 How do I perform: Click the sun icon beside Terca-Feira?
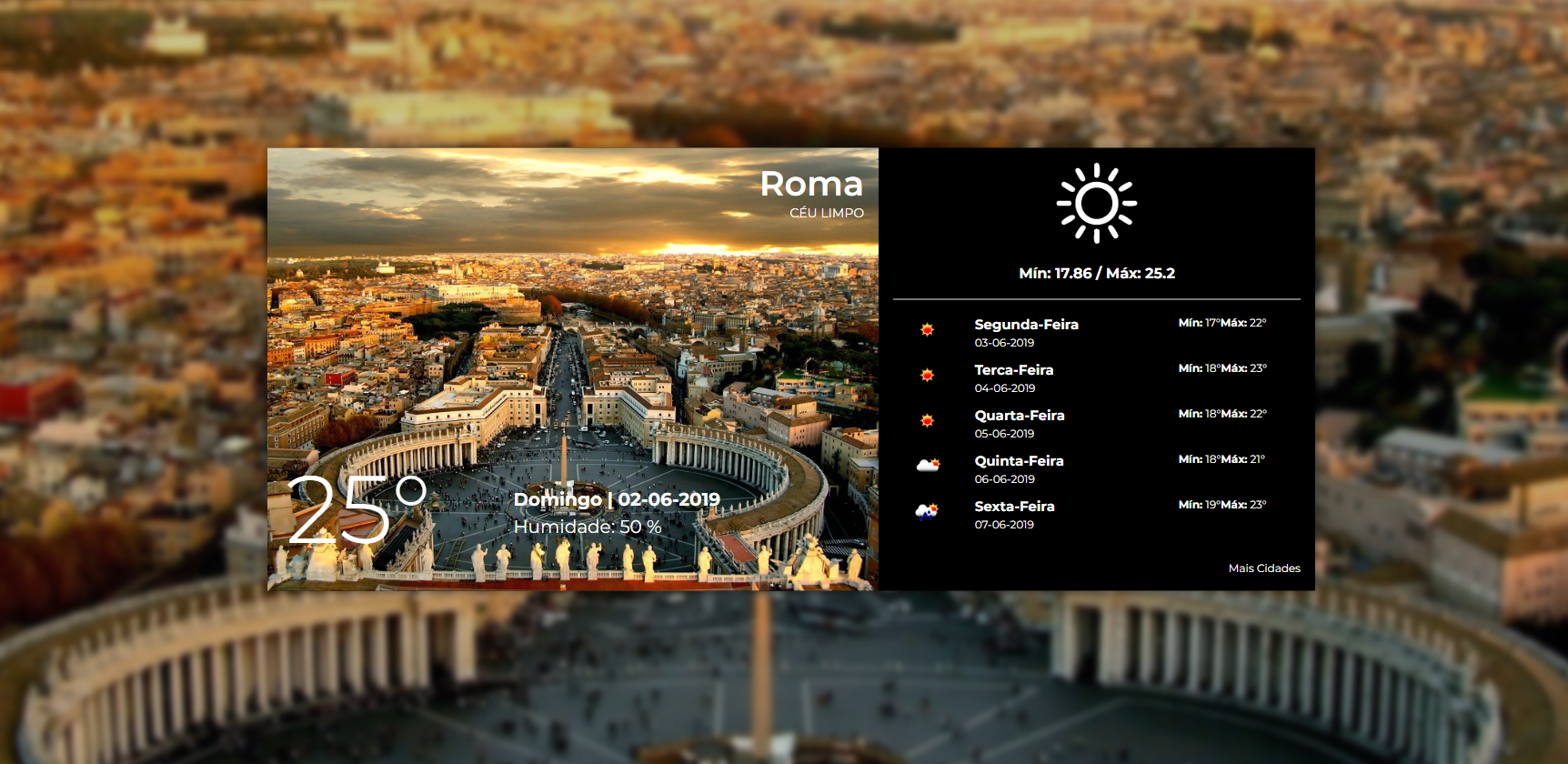[x=927, y=375]
